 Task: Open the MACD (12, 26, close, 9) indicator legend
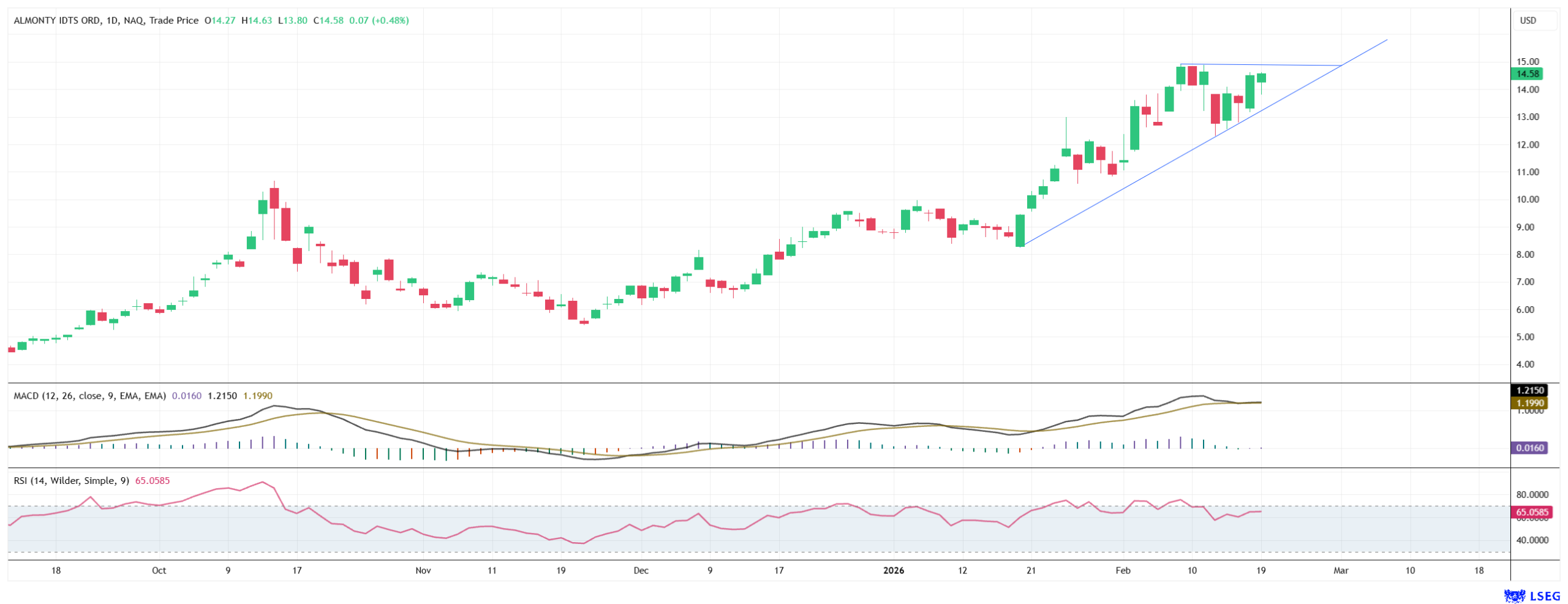point(89,396)
